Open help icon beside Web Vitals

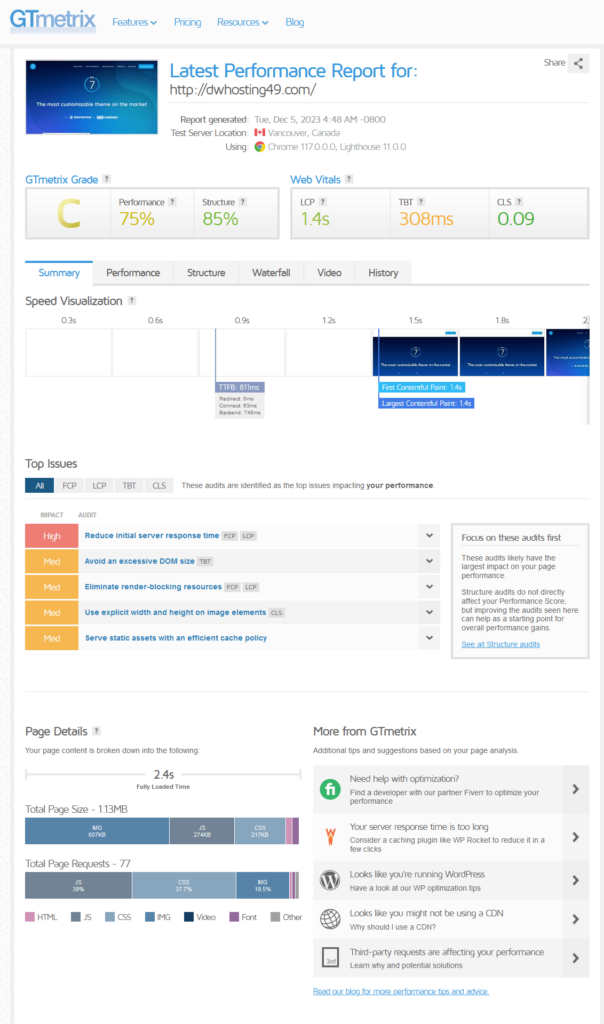pos(349,179)
